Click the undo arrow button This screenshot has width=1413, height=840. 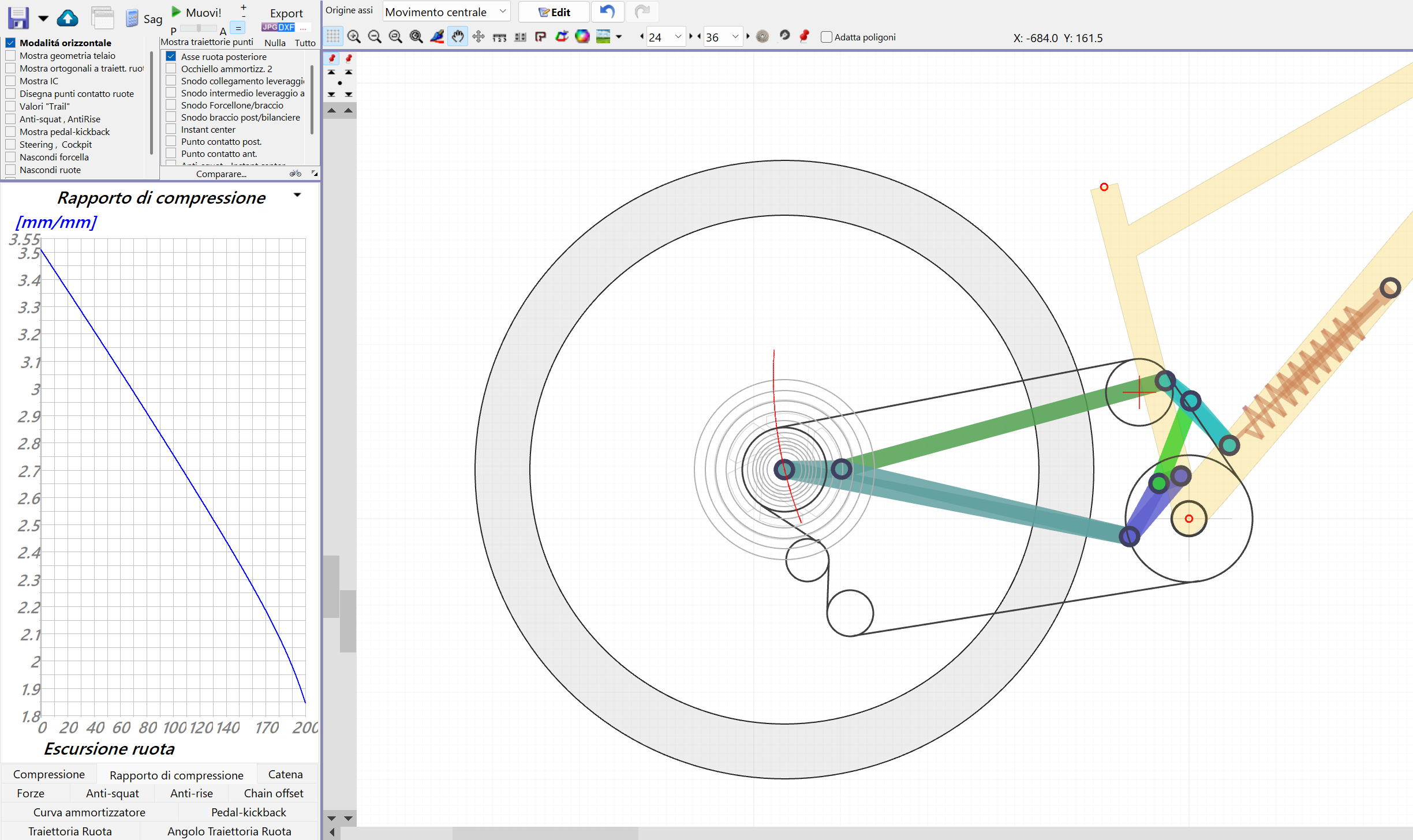coord(607,11)
